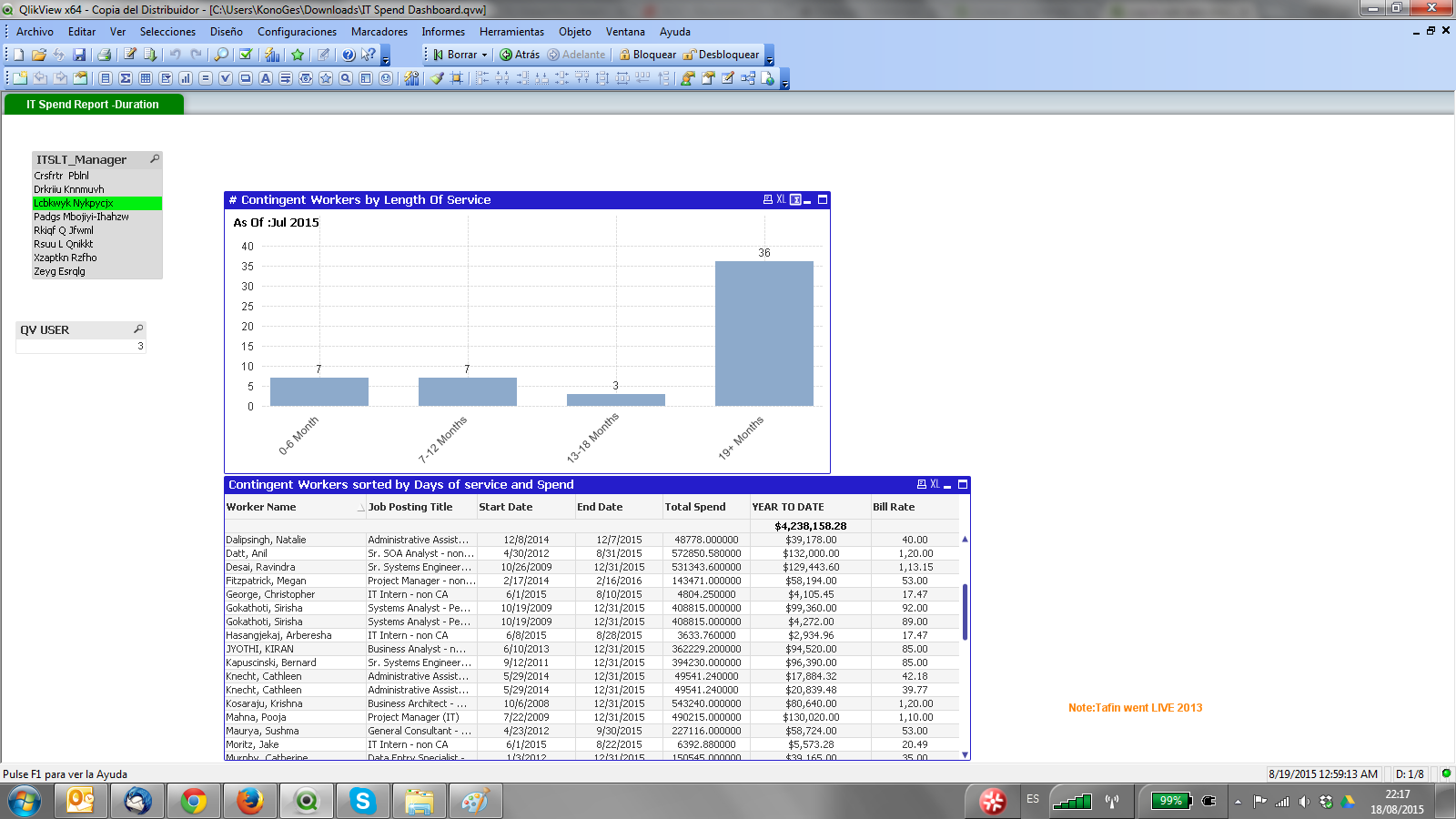Open the Archivo menu
This screenshot has height=819, width=1456.
35,32
